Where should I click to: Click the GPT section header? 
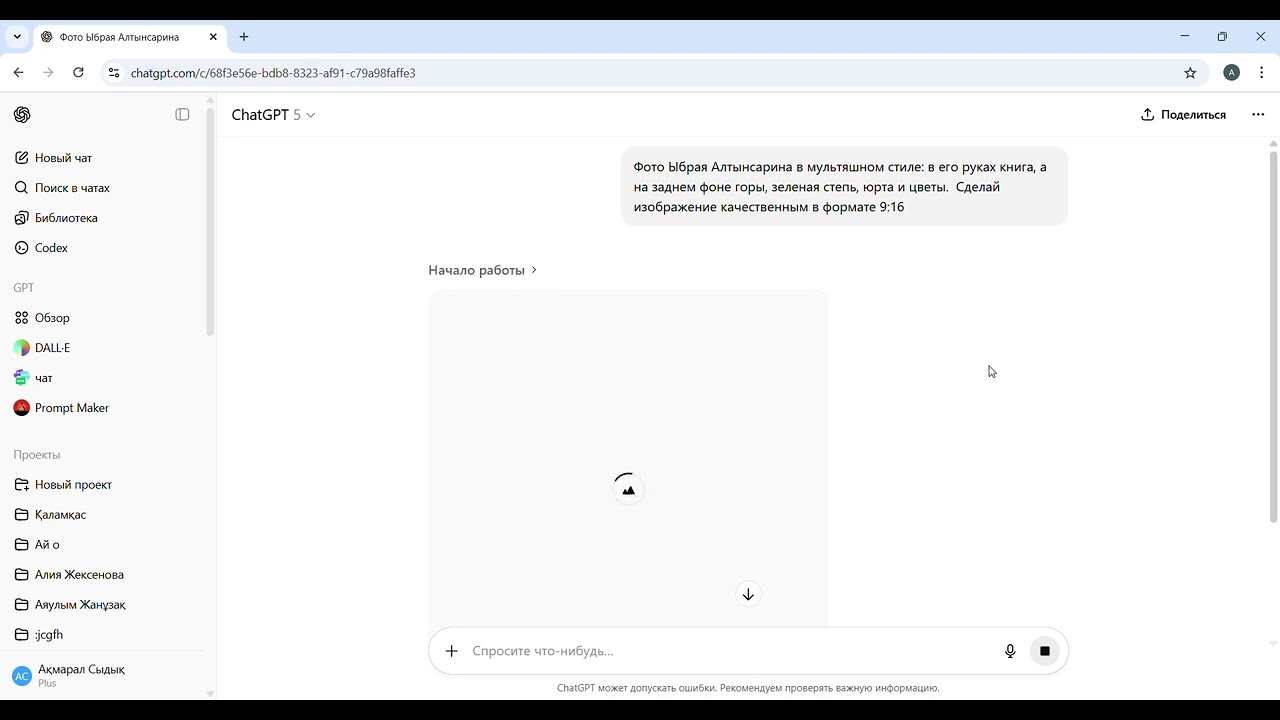click(24, 288)
